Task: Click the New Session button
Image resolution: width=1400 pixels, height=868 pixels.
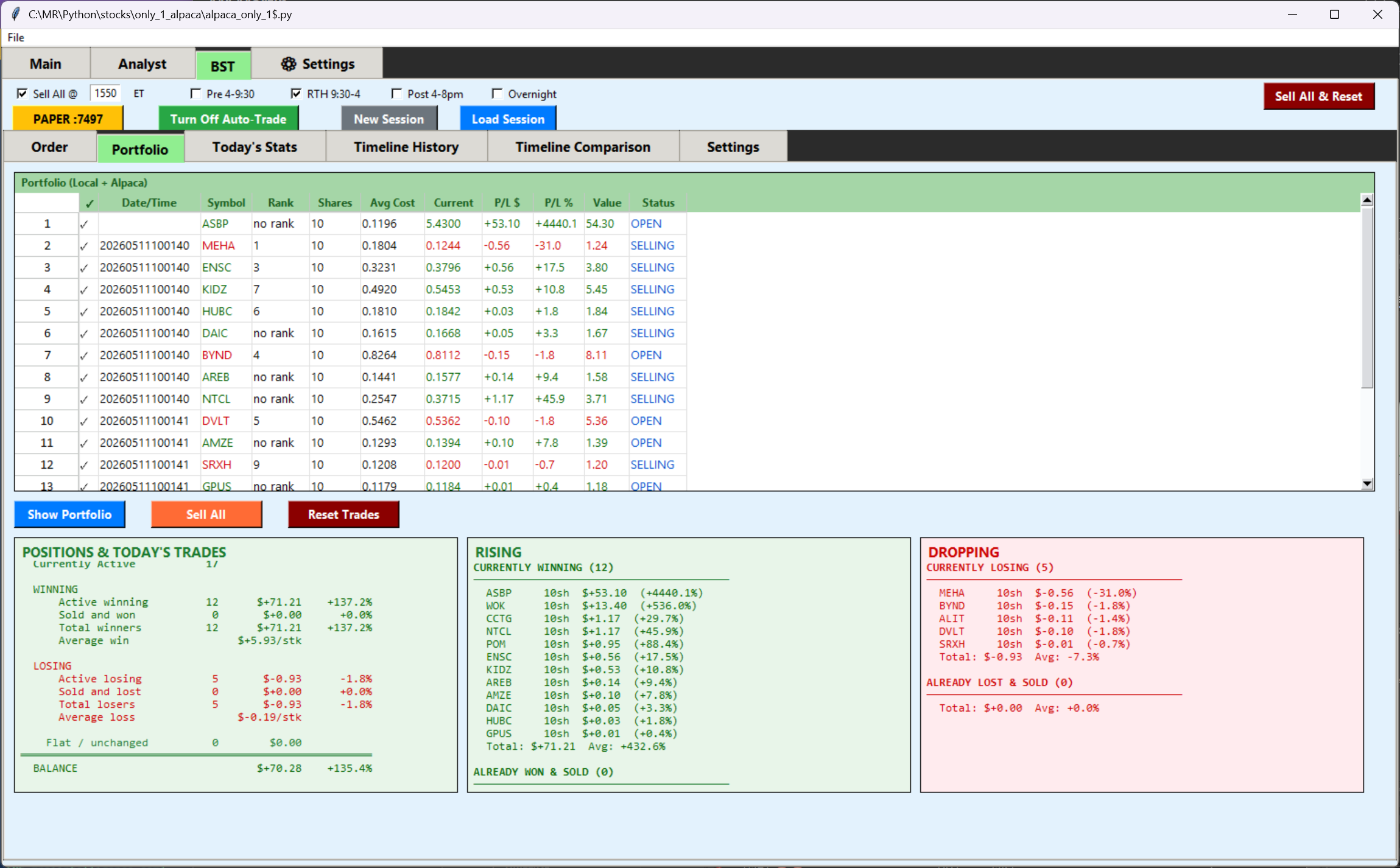Action: coord(389,119)
